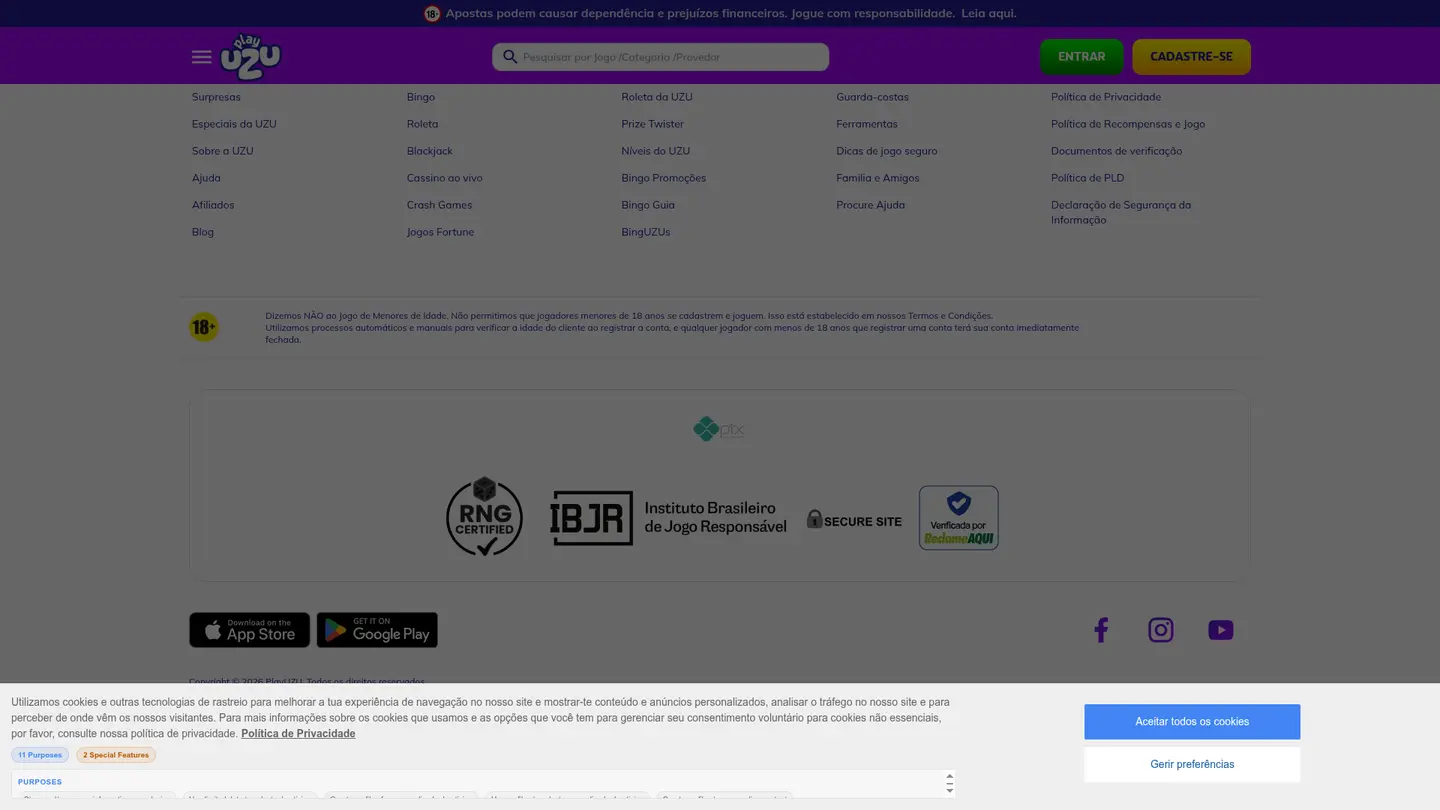Click the purposes list scroll down arrow
The width and height of the screenshot is (1440, 810).
pyautogui.click(x=950, y=790)
